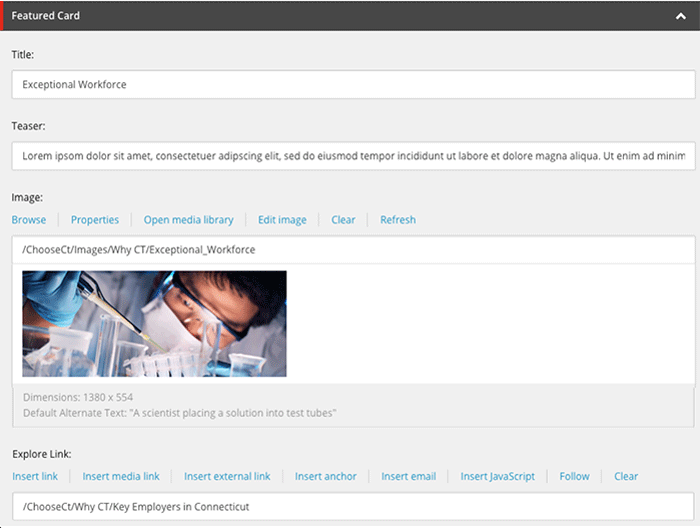Screen dimensions: 700x528
Task: Click the Insert anchor option
Action: click(x=325, y=477)
